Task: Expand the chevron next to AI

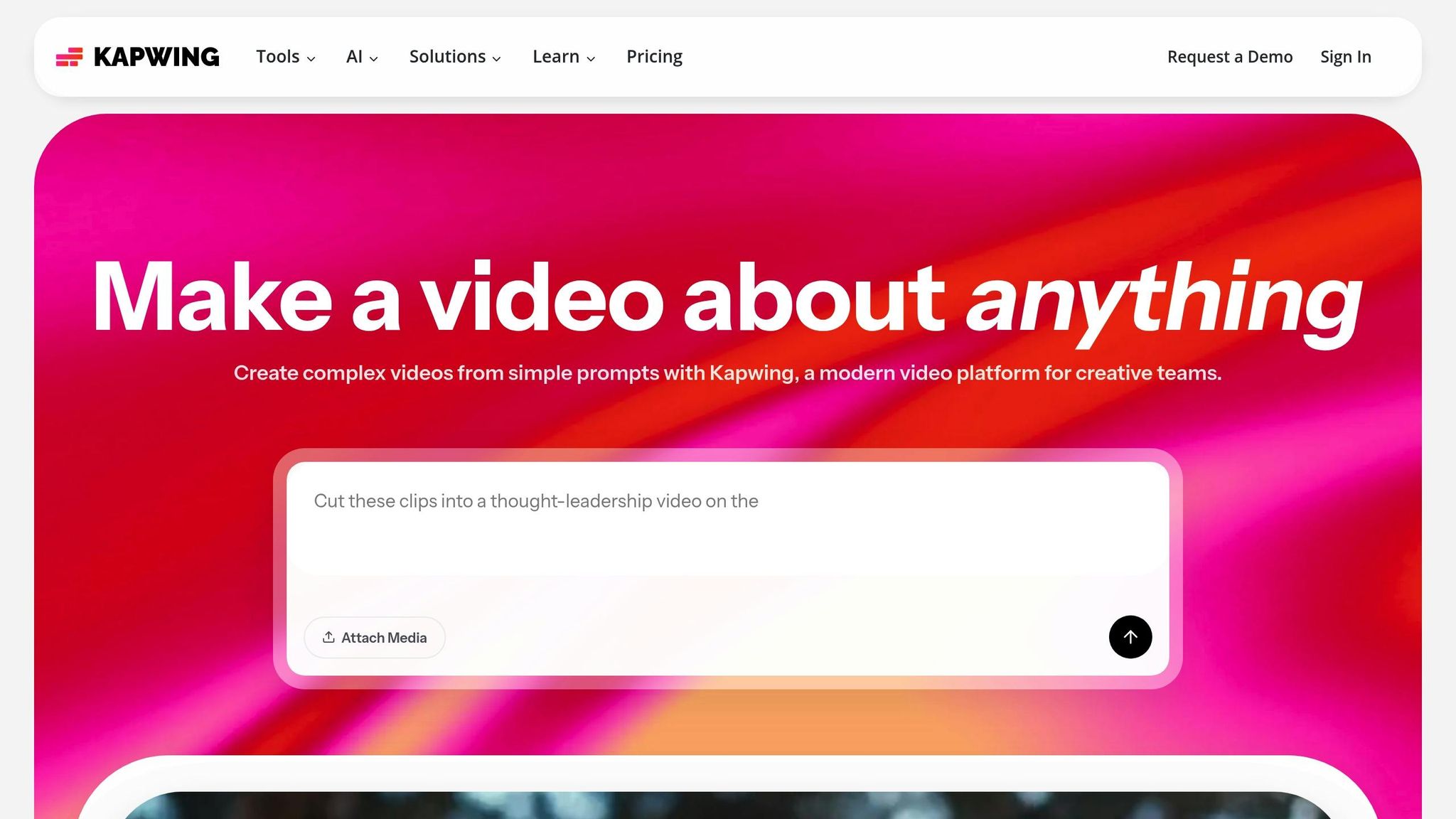Action: [x=374, y=59]
